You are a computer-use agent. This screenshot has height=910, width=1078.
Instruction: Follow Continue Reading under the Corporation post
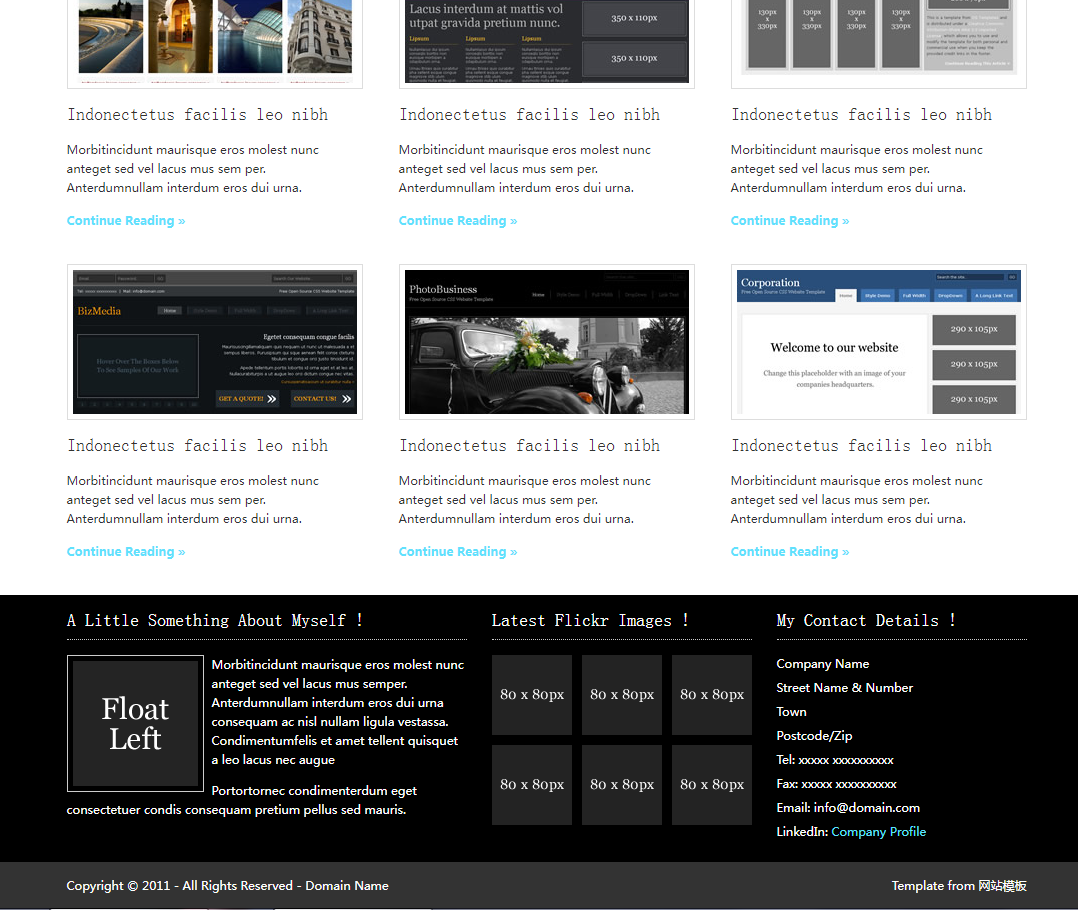pyautogui.click(x=790, y=552)
